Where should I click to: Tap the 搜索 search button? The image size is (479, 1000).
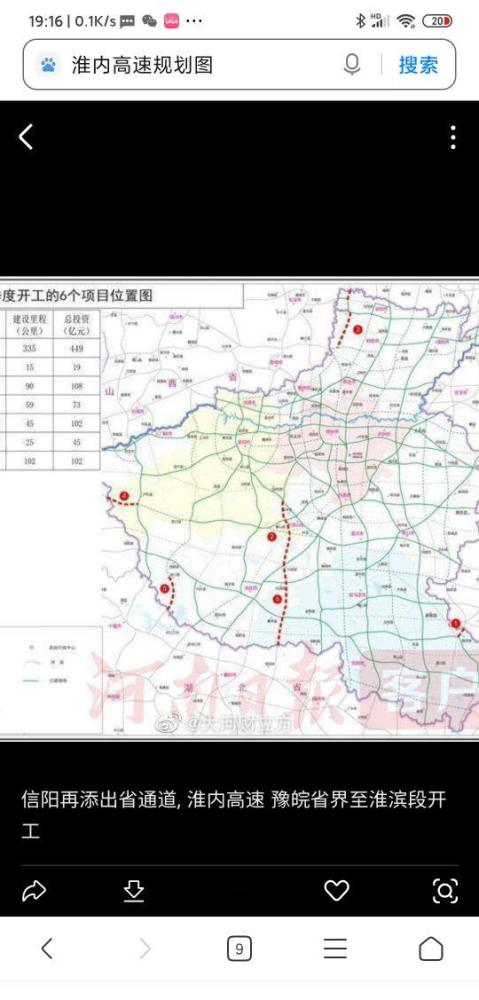coord(418,64)
